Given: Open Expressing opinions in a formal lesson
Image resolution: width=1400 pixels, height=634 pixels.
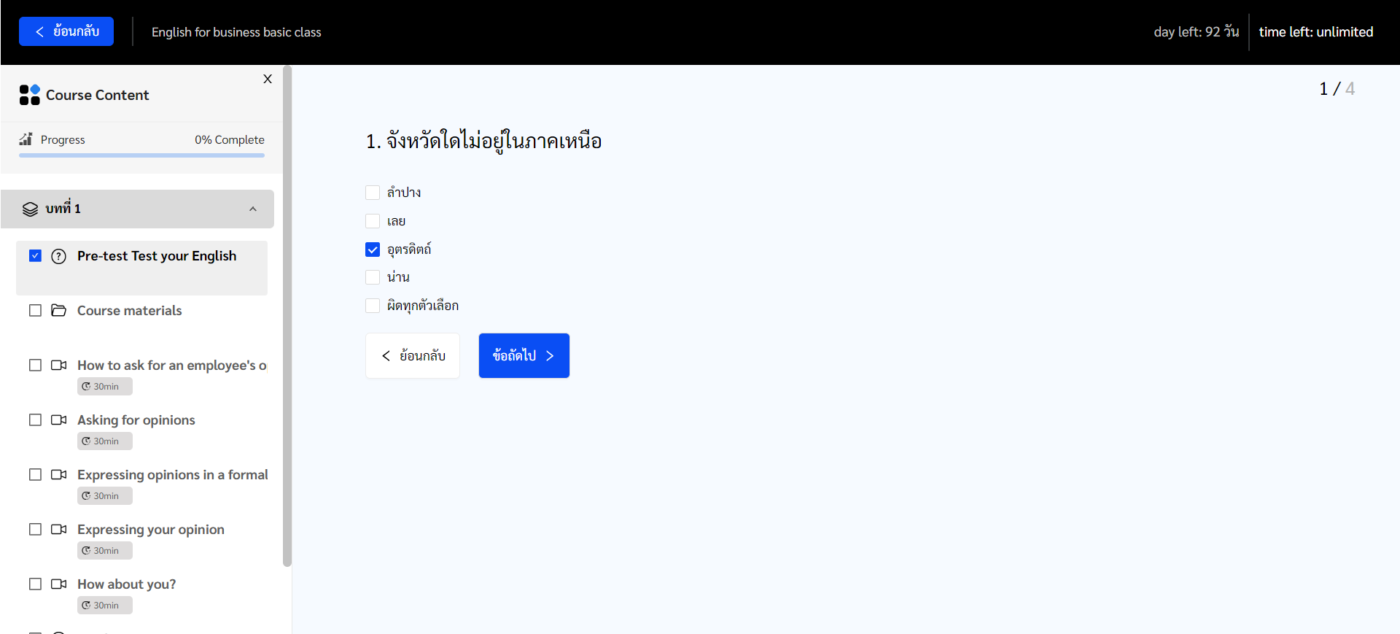Looking at the screenshot, I should coord(172,475).
